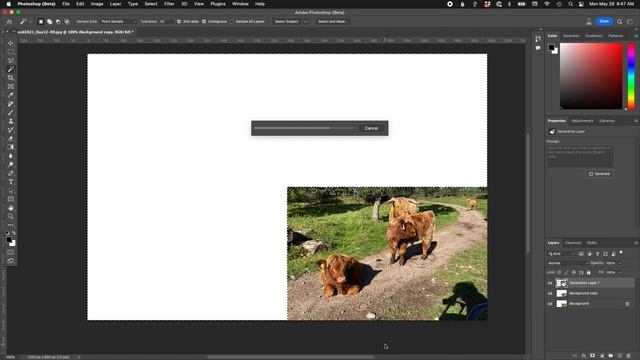Select the Lasso tool
Viewport: 640px width, 360px height.
pos(11,60)
